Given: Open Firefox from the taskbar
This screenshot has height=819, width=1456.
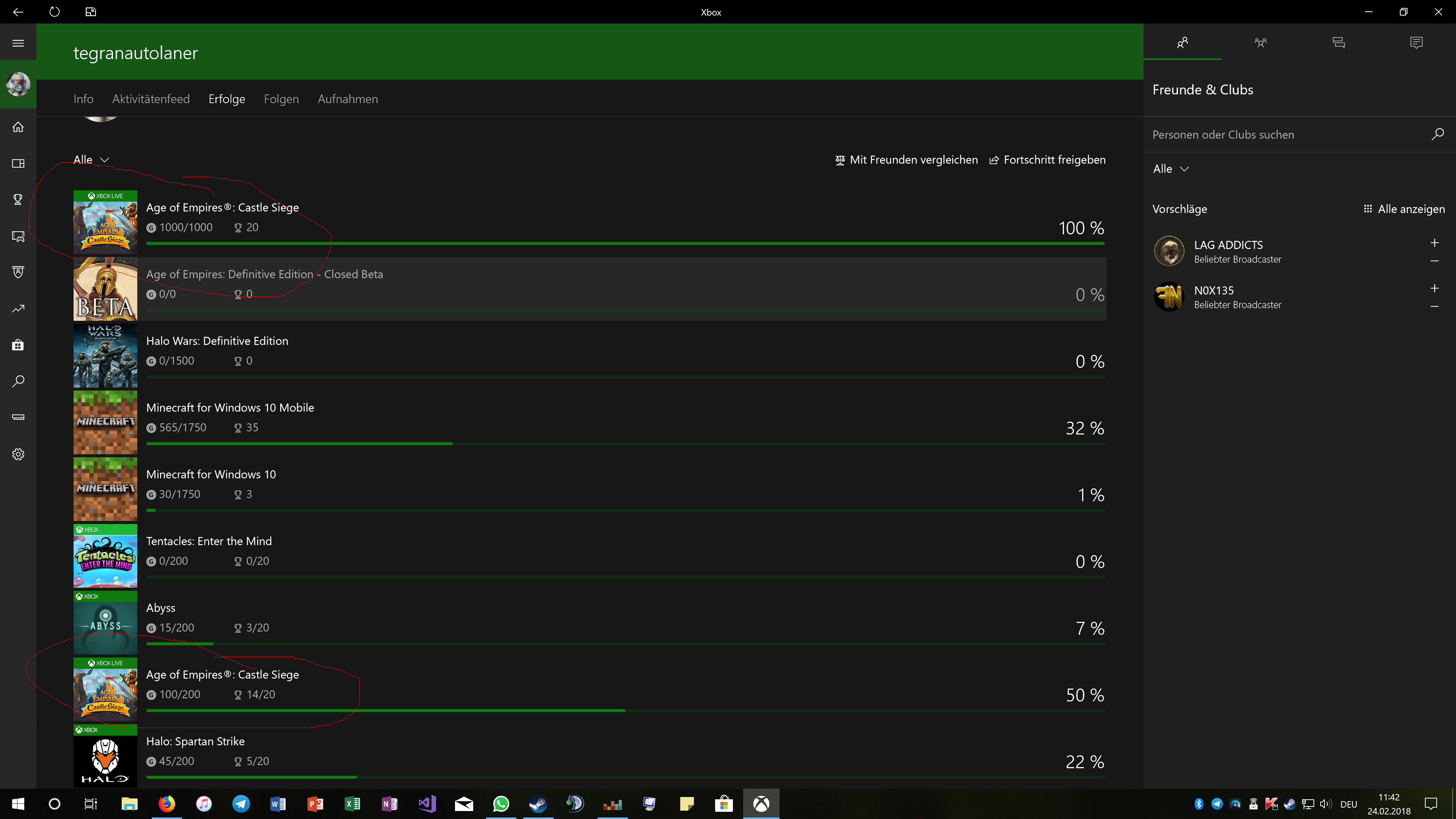Looking at the screenshot, I should pyautogui.click(x=166, y=804).
